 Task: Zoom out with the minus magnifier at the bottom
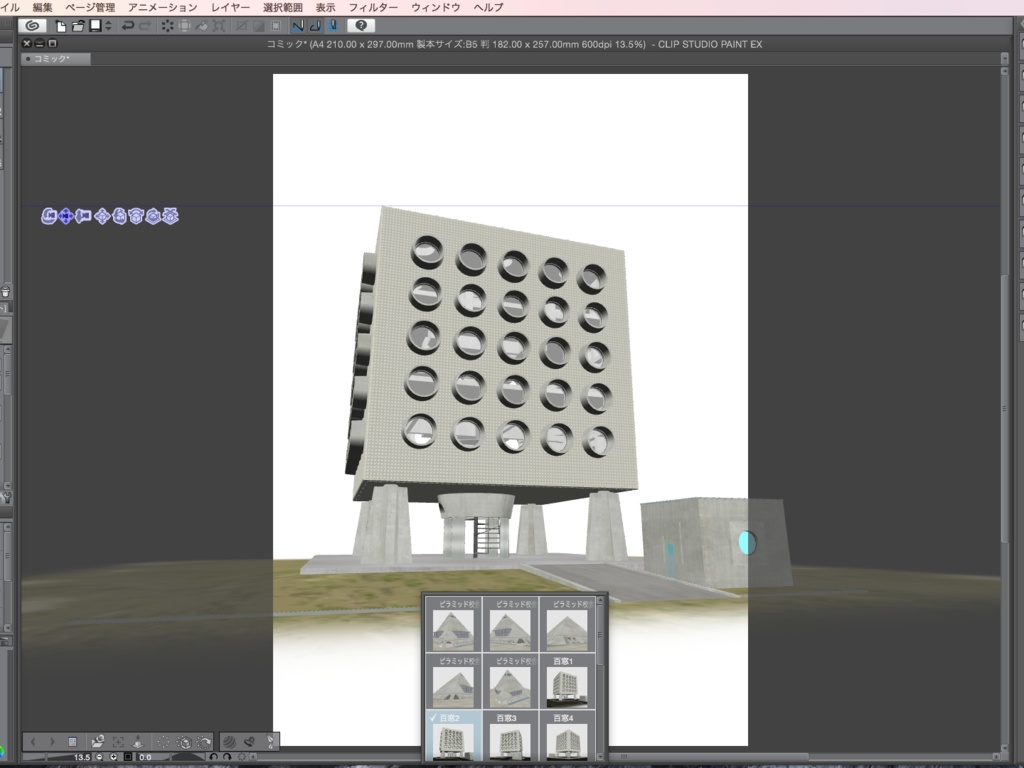click(100, 756)
